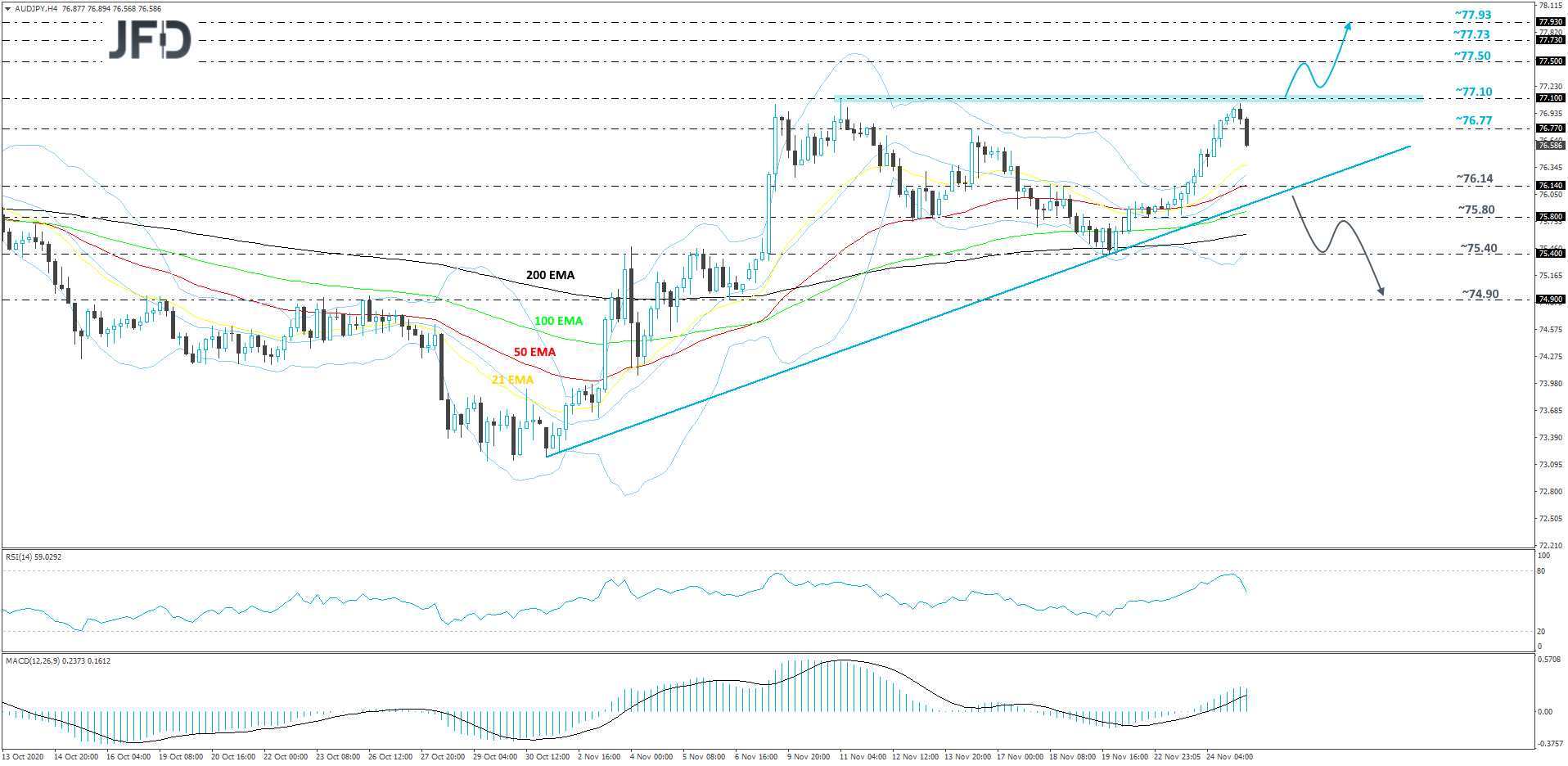This screenshot has width=1568, height=766.
Task: Click the 200 EMA label on the chart
Action: pyautogui.click(x=550, y=275)
